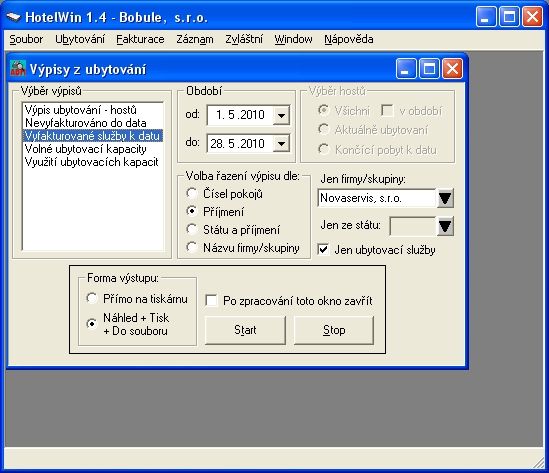Close the Výpisy z ubytování dialog
549x473 pixels.
tap(452, 69)
